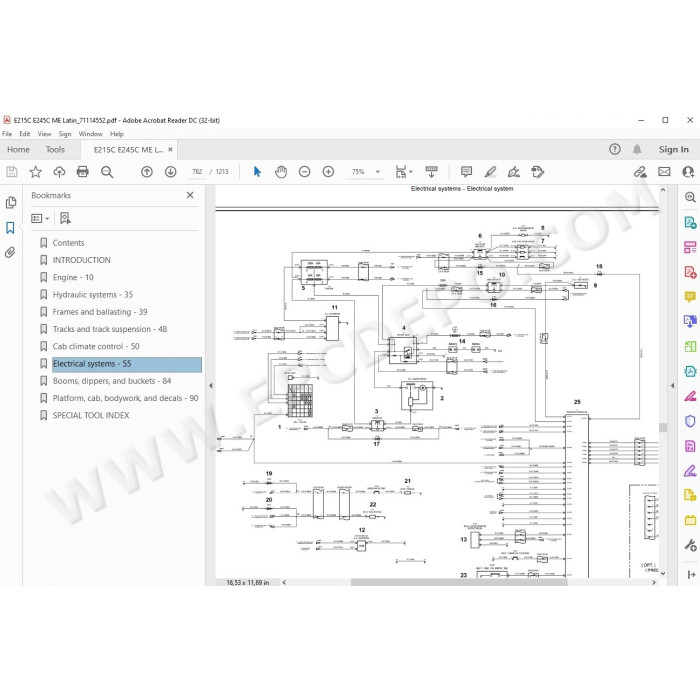Open the File menu
Viewport: 700px width, 700px height.
pyautogui.click(x=7, y=134)
